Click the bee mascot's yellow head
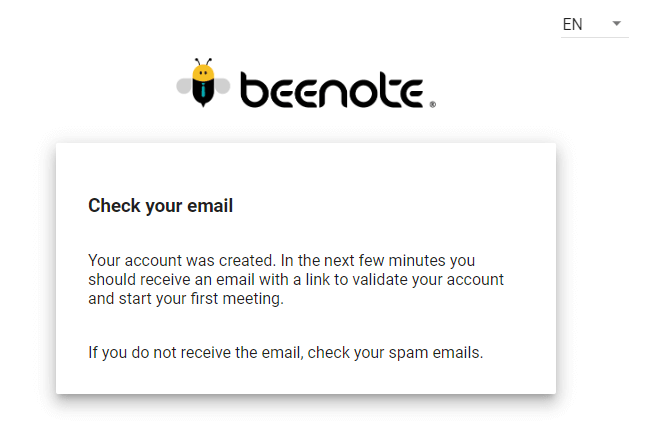Viewport: 662px width, 439px height. tap(203, 73)
